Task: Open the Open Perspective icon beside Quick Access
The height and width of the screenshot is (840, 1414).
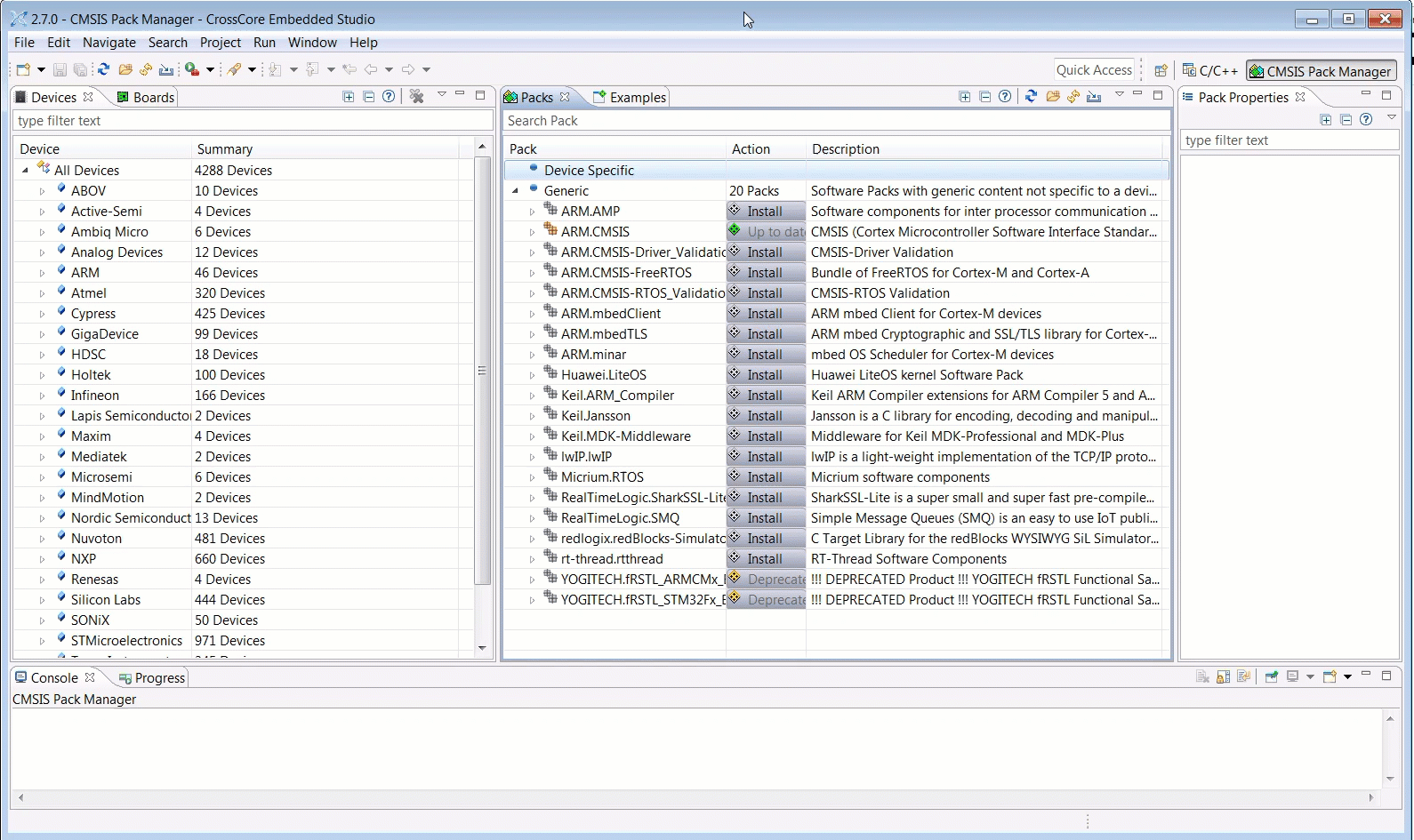Action: tap(1161, 71)
